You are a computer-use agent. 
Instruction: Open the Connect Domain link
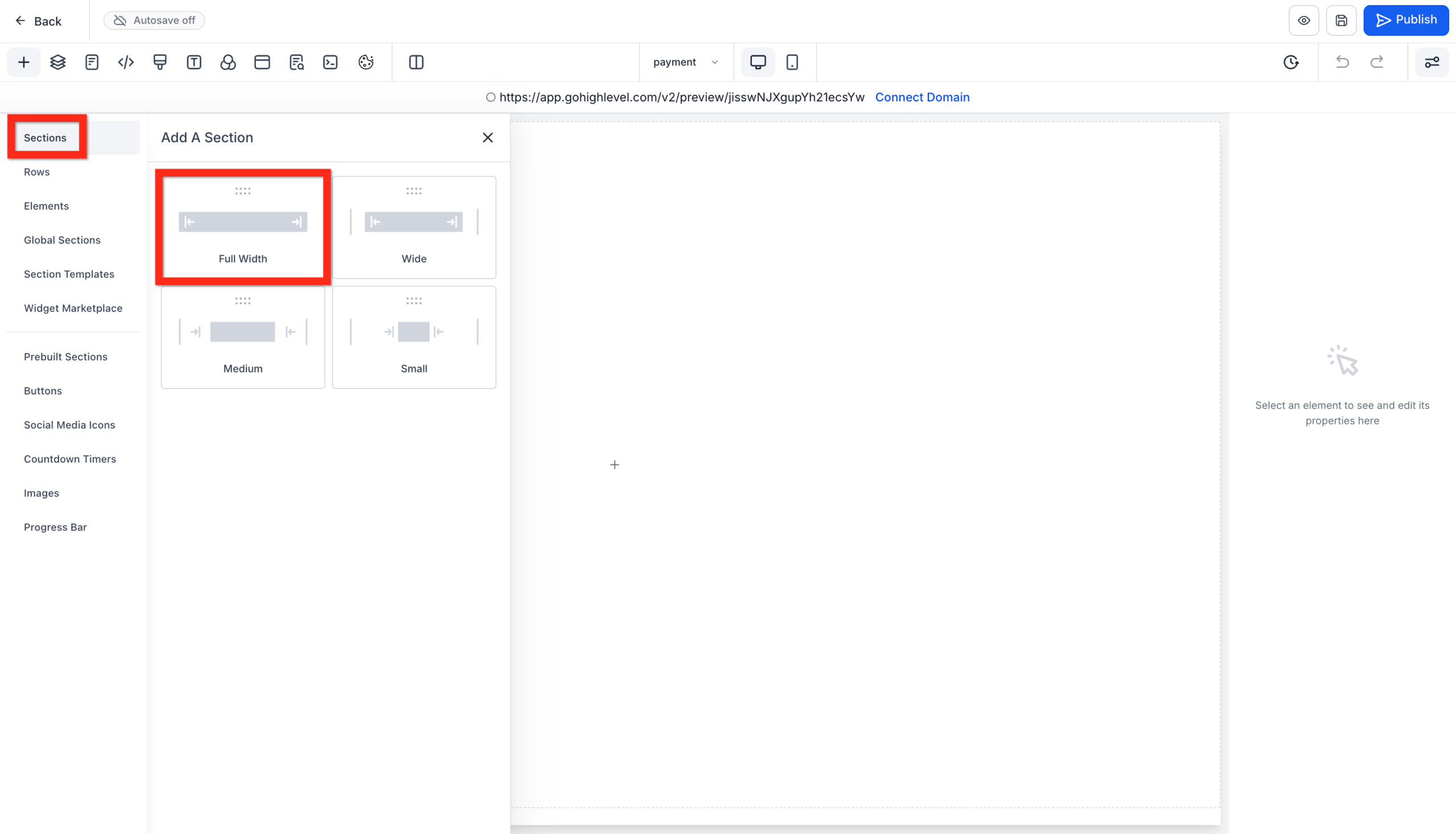point(923,97)
